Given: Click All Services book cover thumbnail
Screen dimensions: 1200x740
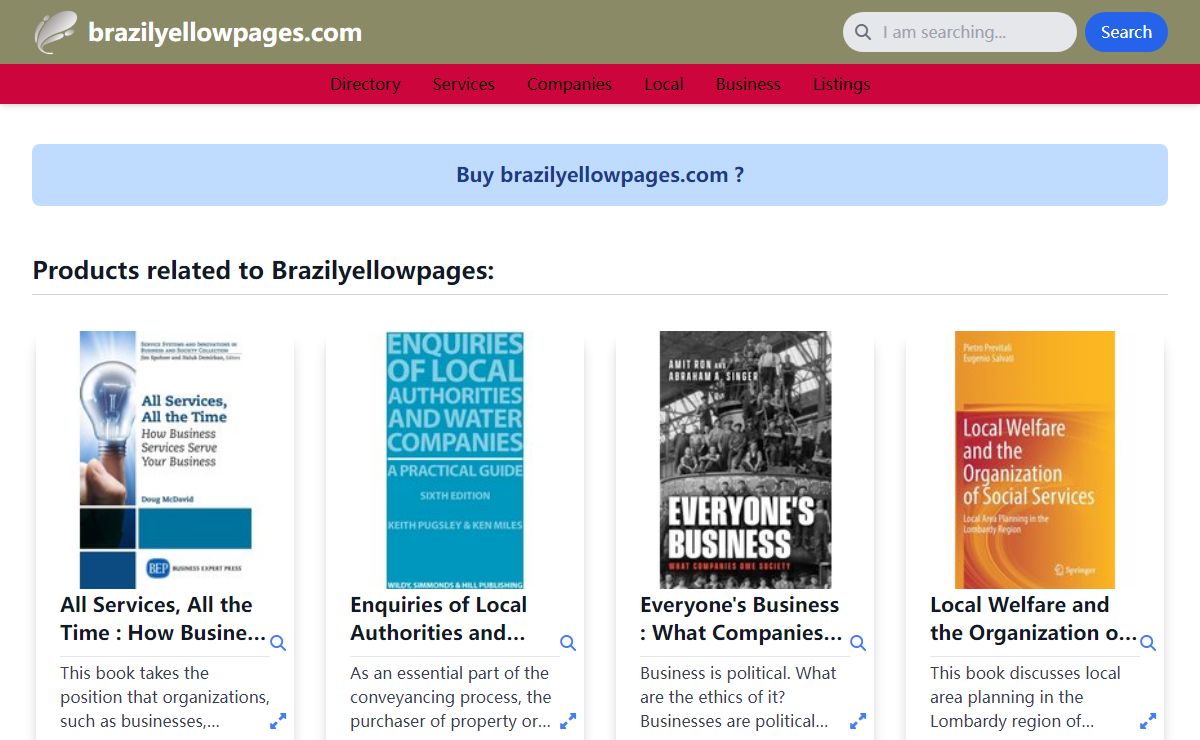Looking at the screenshot, I should (x=165, y=460).
